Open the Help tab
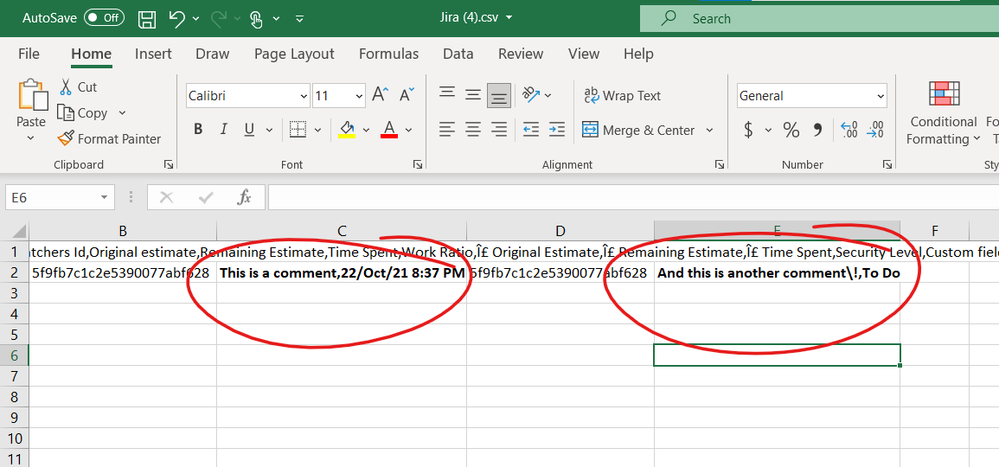Viewport: 999px width, 467px height. pos(638,54)
